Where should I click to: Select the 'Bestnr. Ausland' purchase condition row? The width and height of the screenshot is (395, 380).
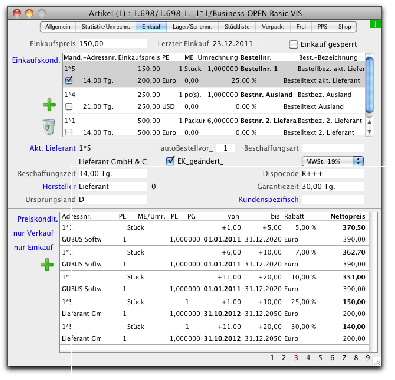214,100
